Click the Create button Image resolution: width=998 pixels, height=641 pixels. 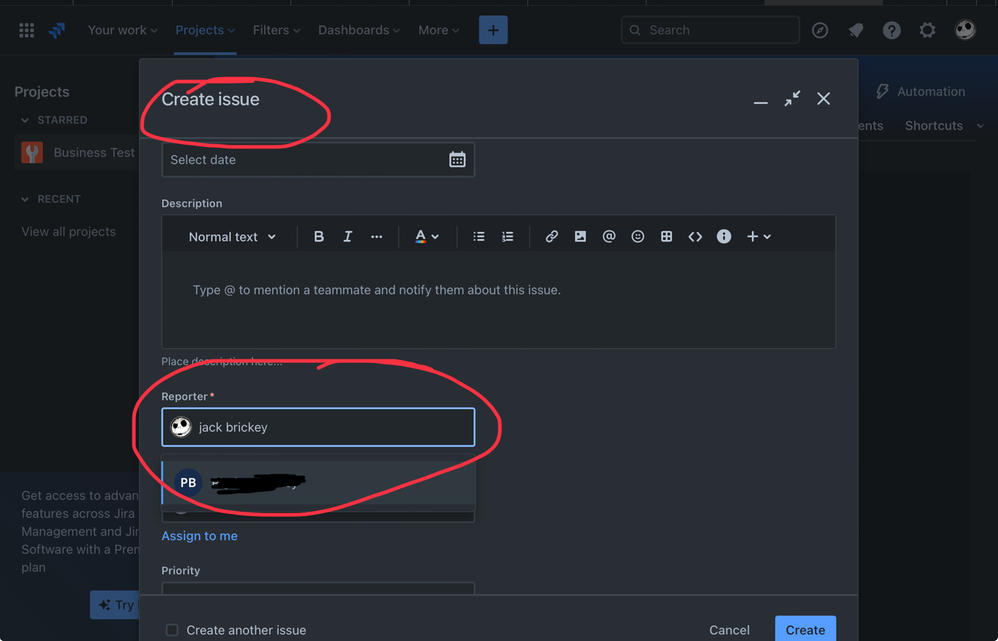point(805,630)
